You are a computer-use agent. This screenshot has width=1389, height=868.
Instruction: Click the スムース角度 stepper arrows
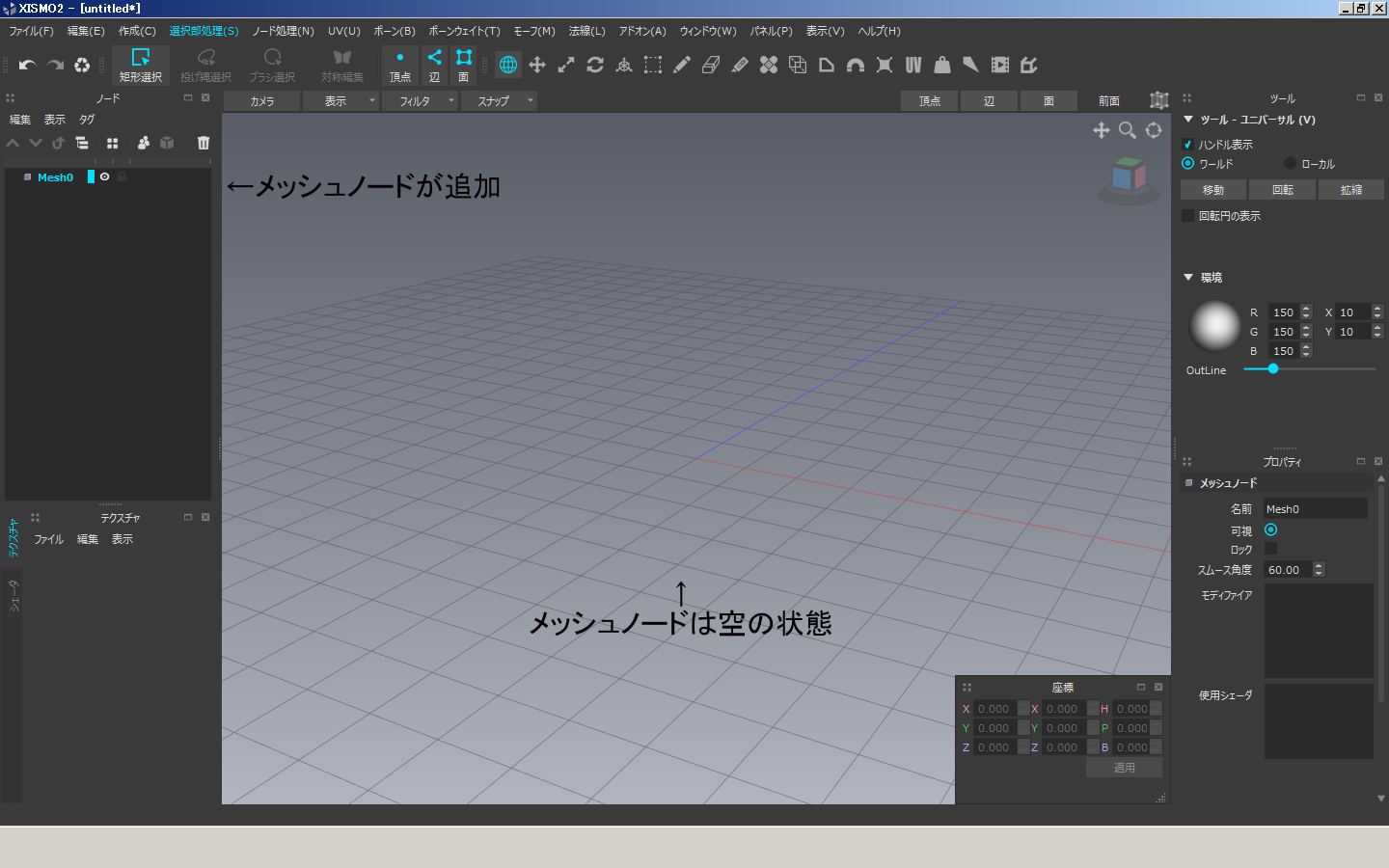(1319, 569)
